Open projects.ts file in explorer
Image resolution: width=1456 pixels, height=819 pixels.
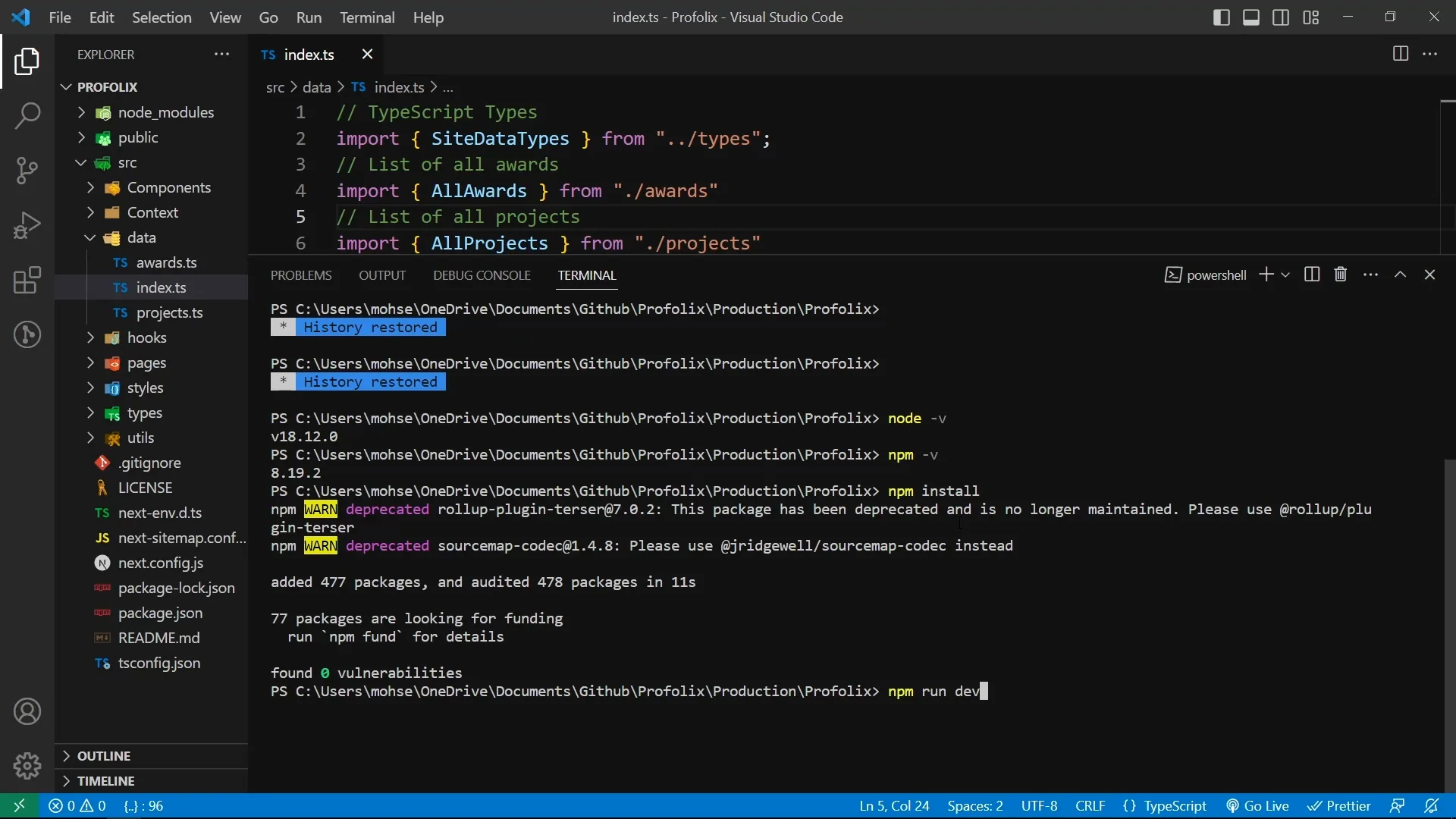tap(152, 312)
